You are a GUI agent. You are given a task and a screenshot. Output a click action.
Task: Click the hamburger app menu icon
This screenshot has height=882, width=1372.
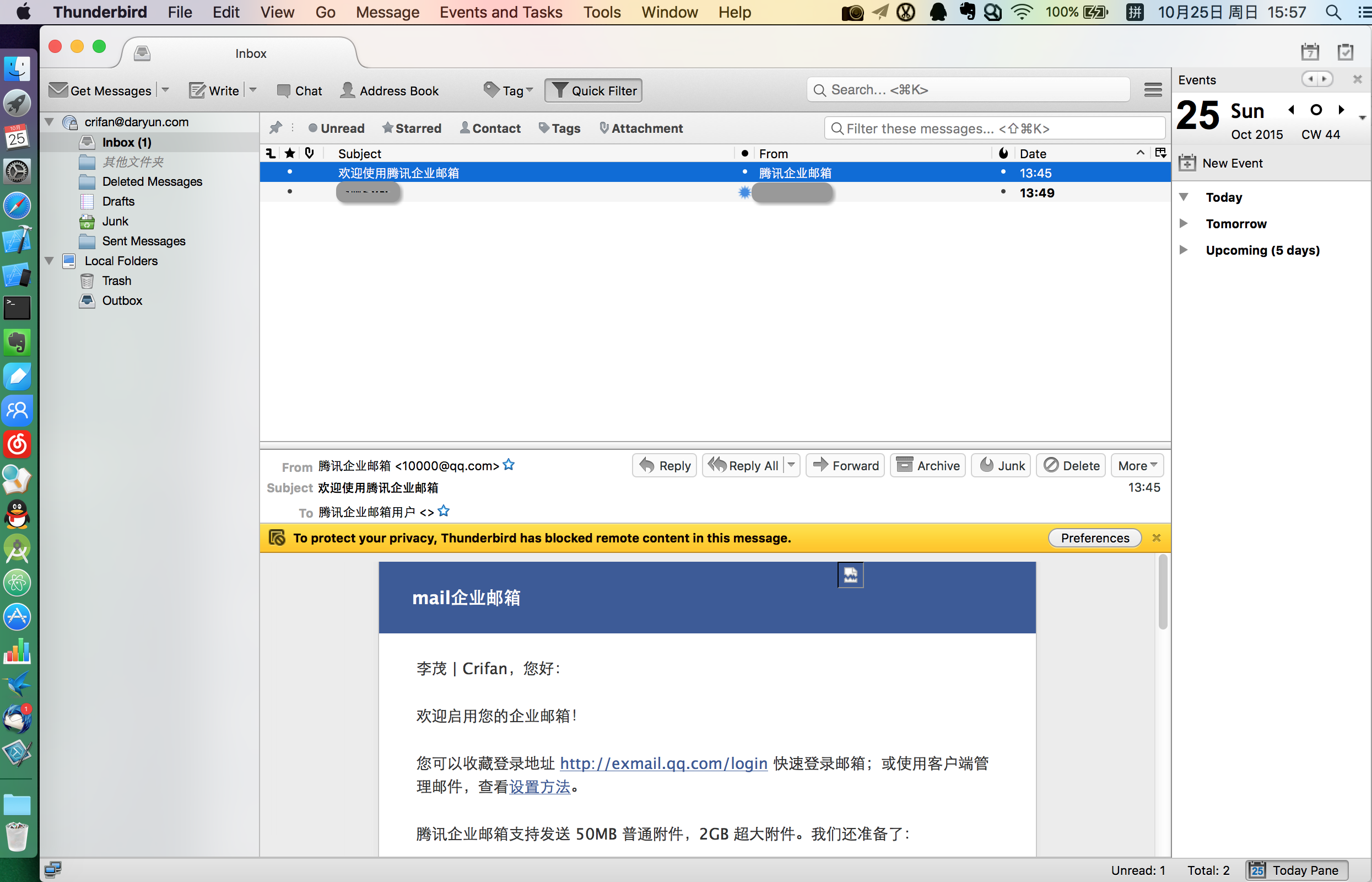click(x=1152, y=90)
